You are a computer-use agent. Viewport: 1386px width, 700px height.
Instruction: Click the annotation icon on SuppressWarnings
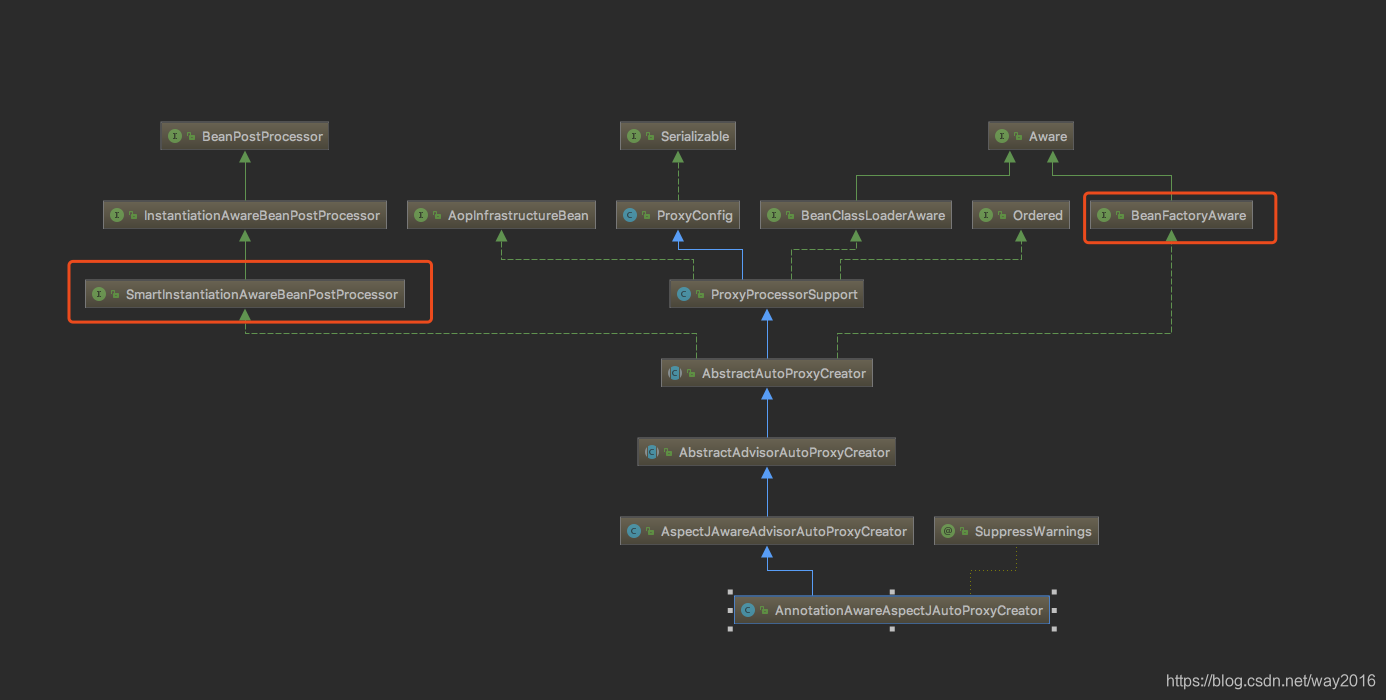pyautogui.click(x=948, y=531)
